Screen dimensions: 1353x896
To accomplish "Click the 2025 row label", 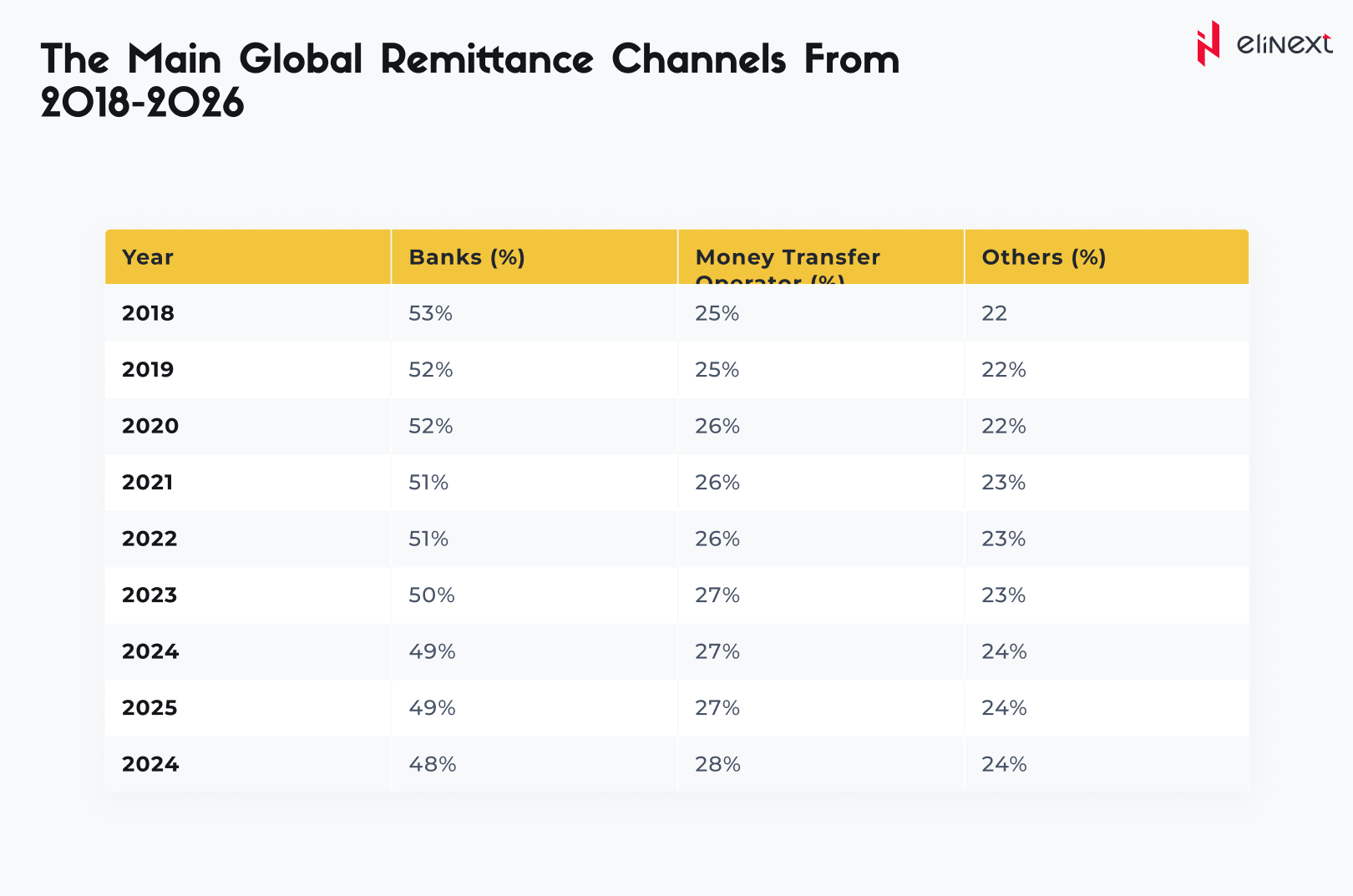I will tap(149, 708).
